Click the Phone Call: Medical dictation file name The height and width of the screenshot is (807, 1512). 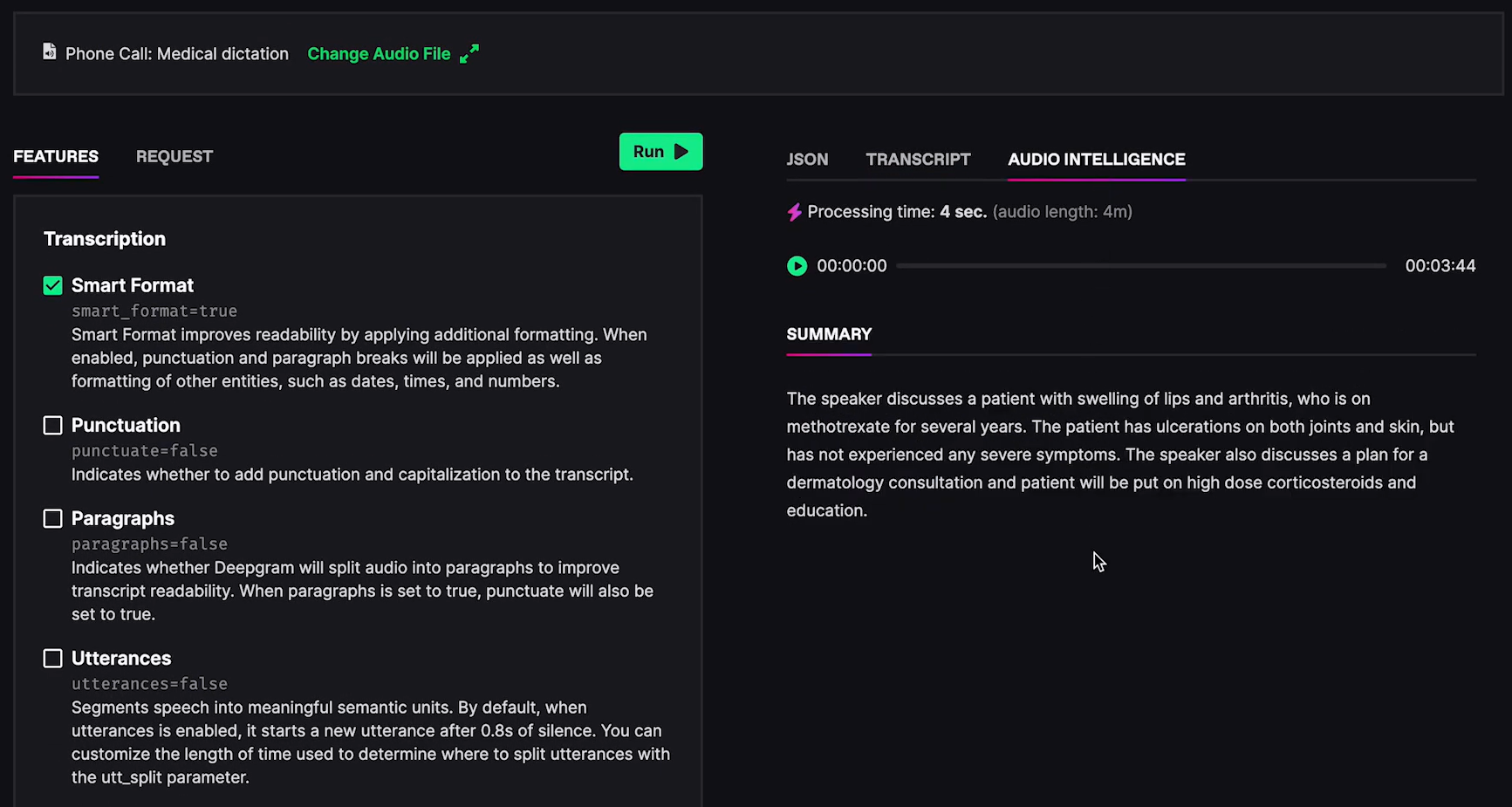point(177,54)
